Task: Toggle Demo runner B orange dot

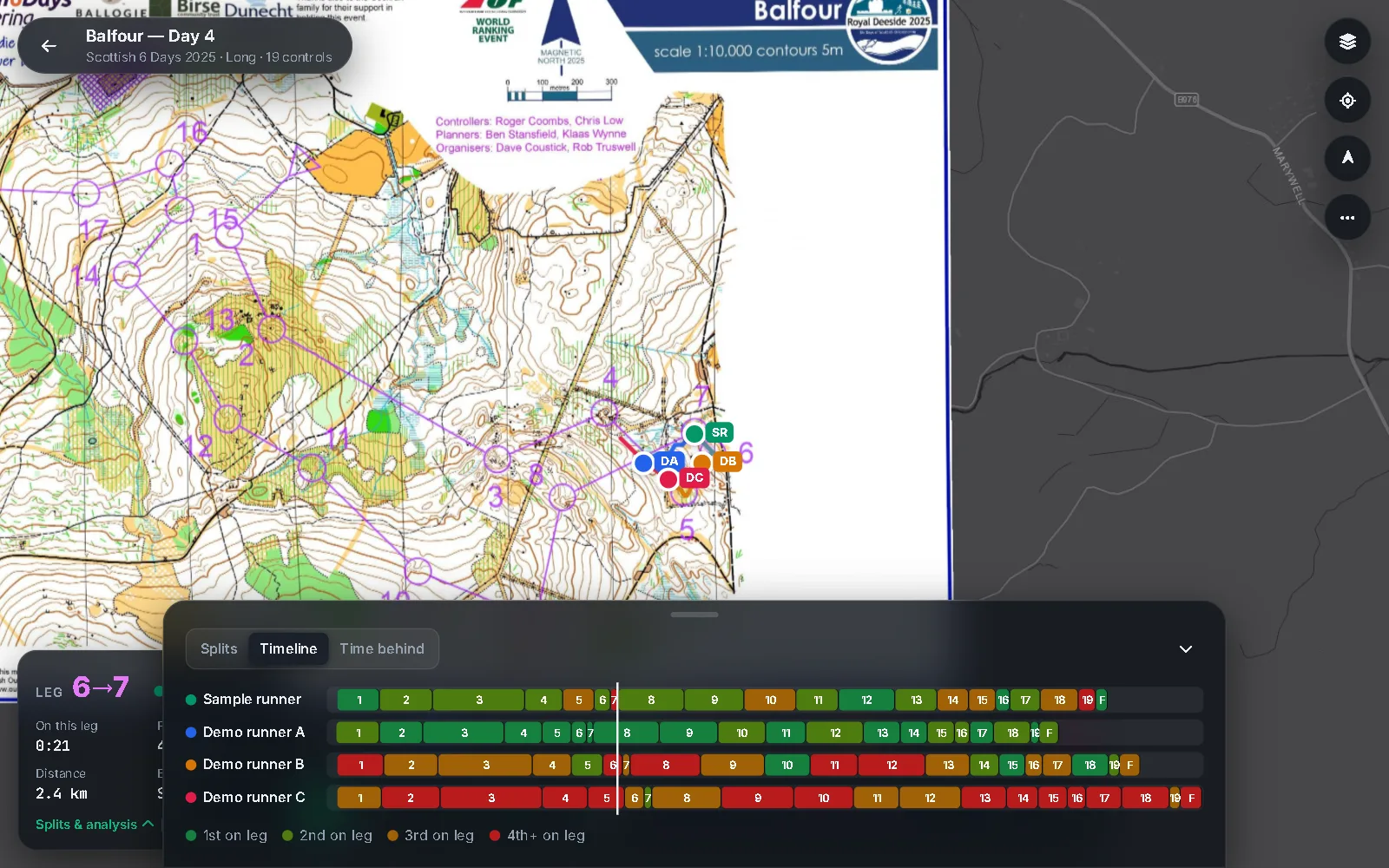Action: (x=191, y=765)
